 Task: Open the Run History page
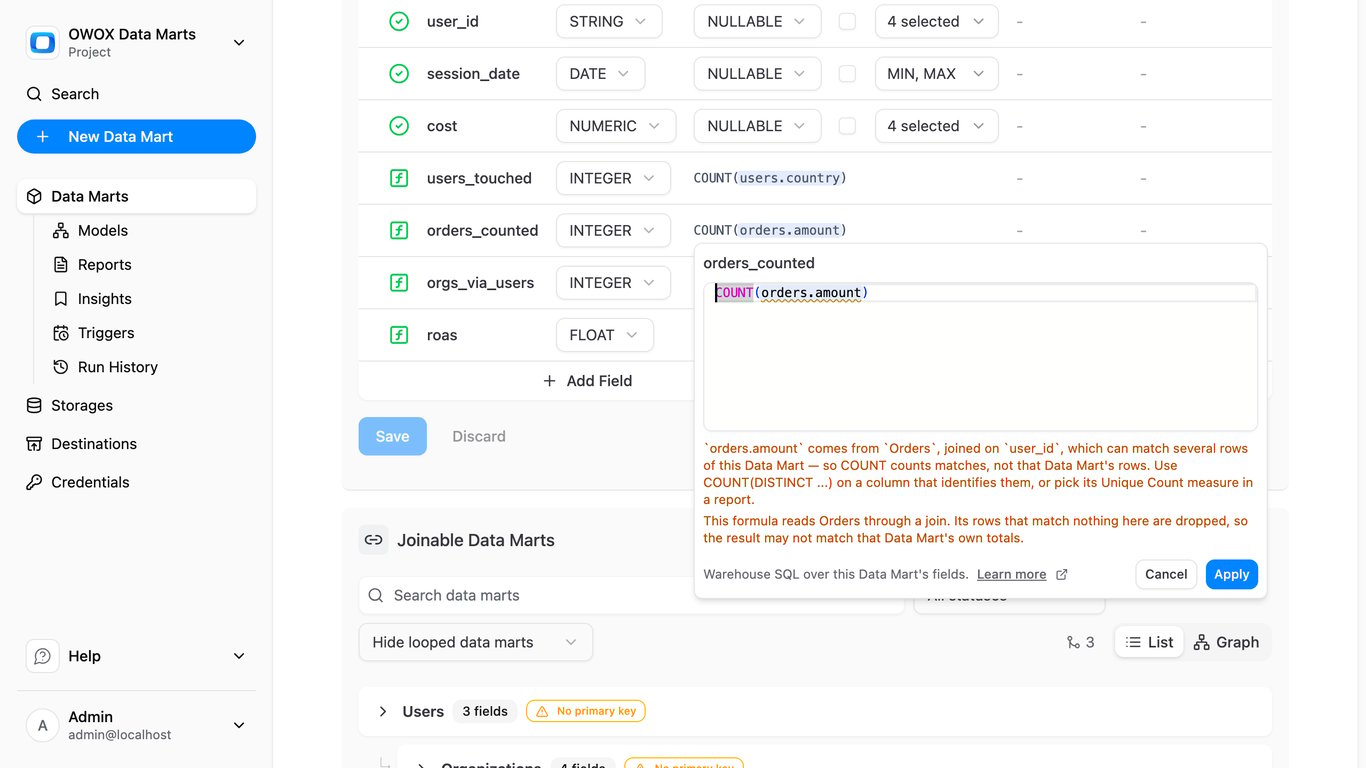(x=118, y=367)
